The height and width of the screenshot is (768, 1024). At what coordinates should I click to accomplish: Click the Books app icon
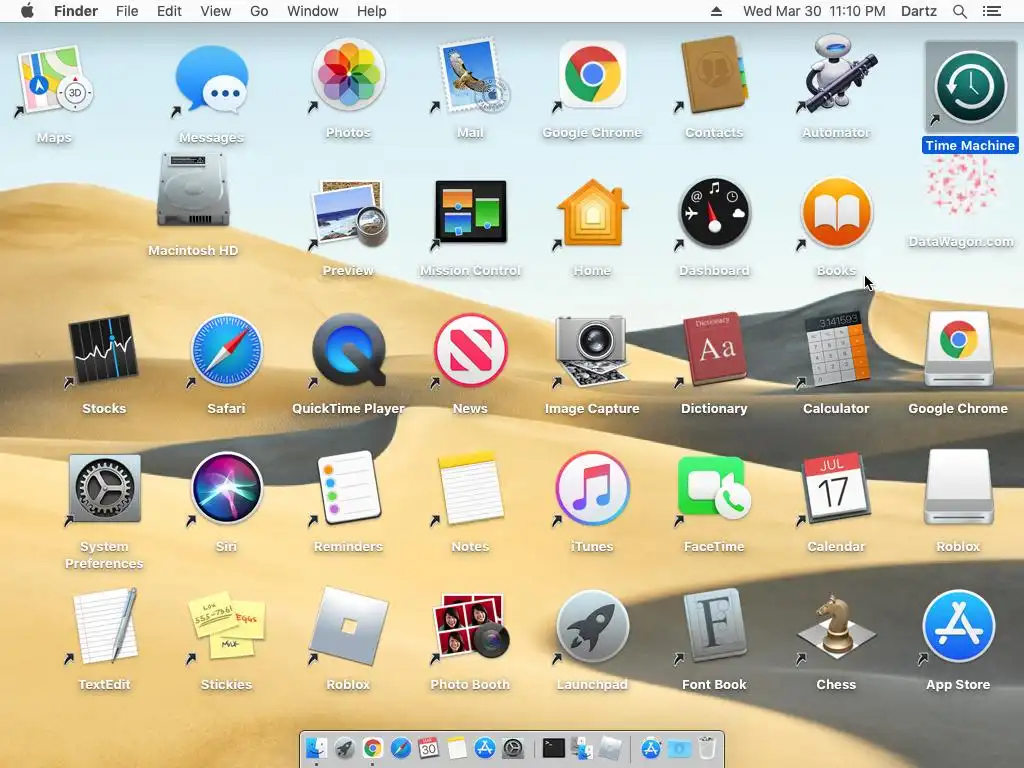(x=836, y=213)
